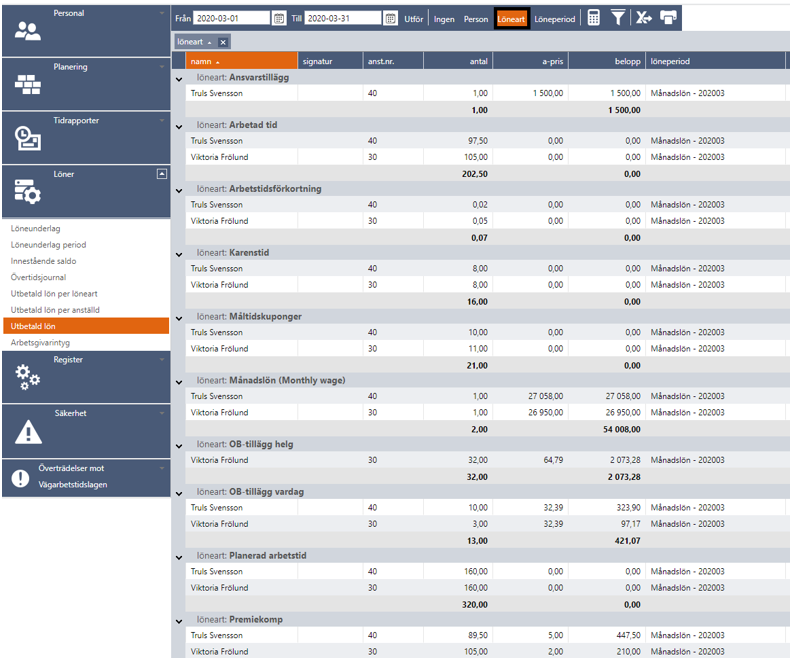Open the Personal module people icon
Image resolution: width=802 pixels, height=658 pixels.
[x=28, y=32]
